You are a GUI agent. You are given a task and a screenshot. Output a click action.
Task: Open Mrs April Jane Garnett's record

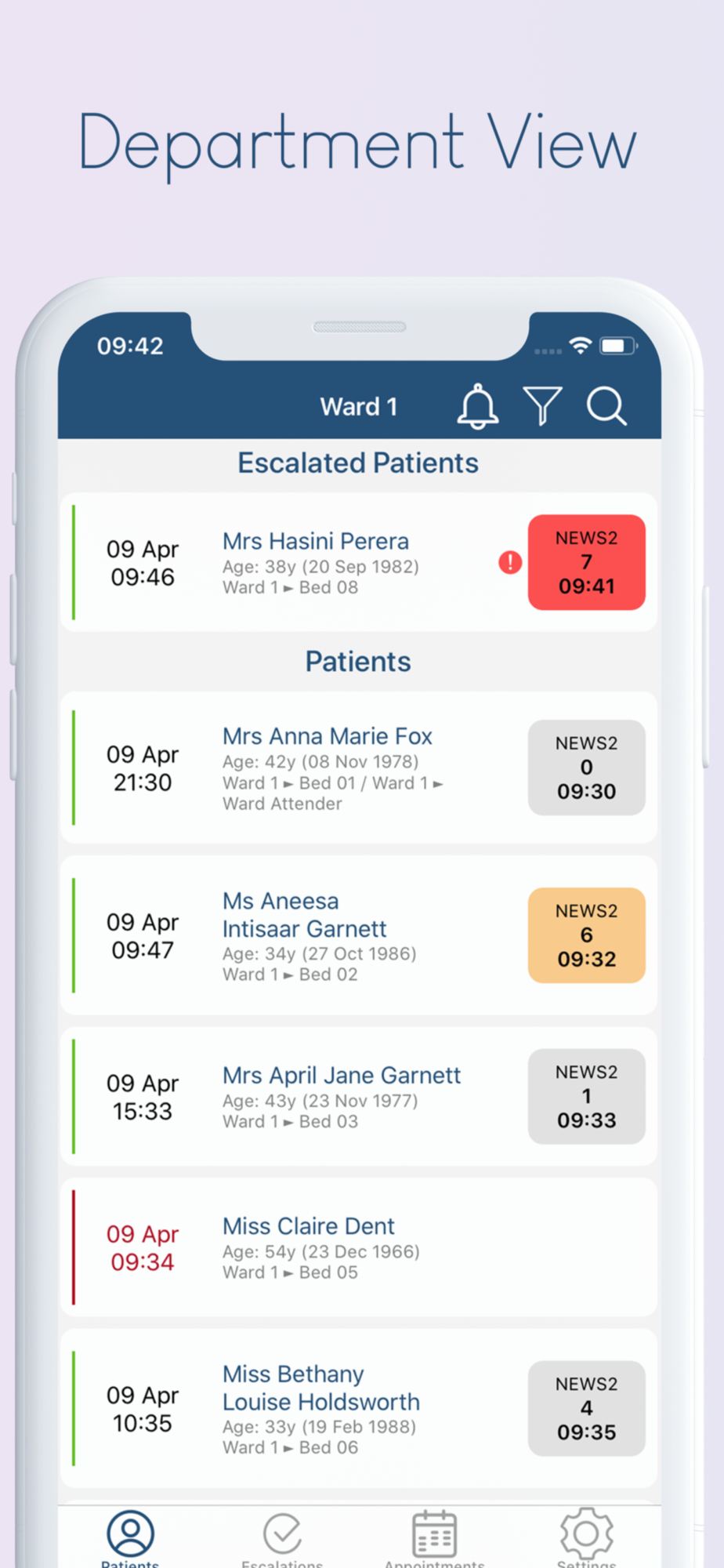coord(341,1076)
